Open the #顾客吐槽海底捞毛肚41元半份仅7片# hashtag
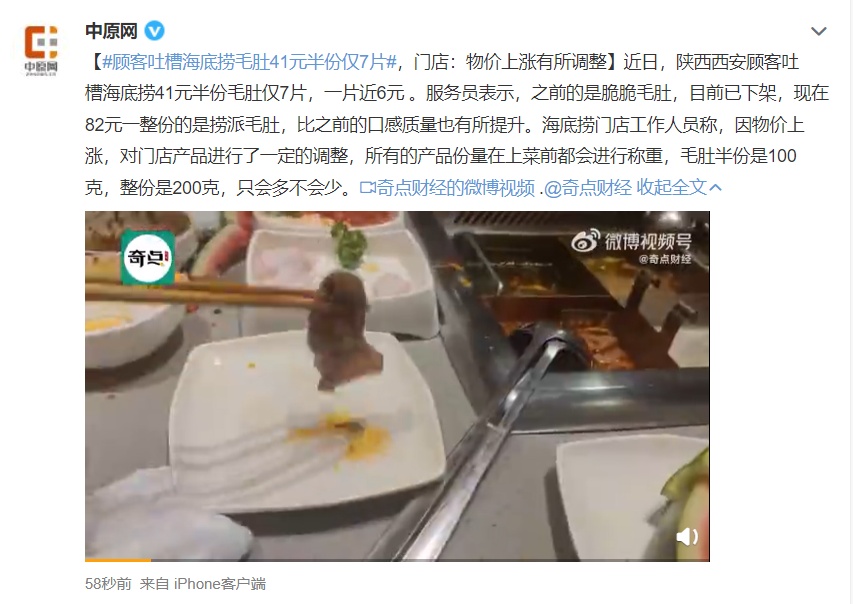 [250, 62]
